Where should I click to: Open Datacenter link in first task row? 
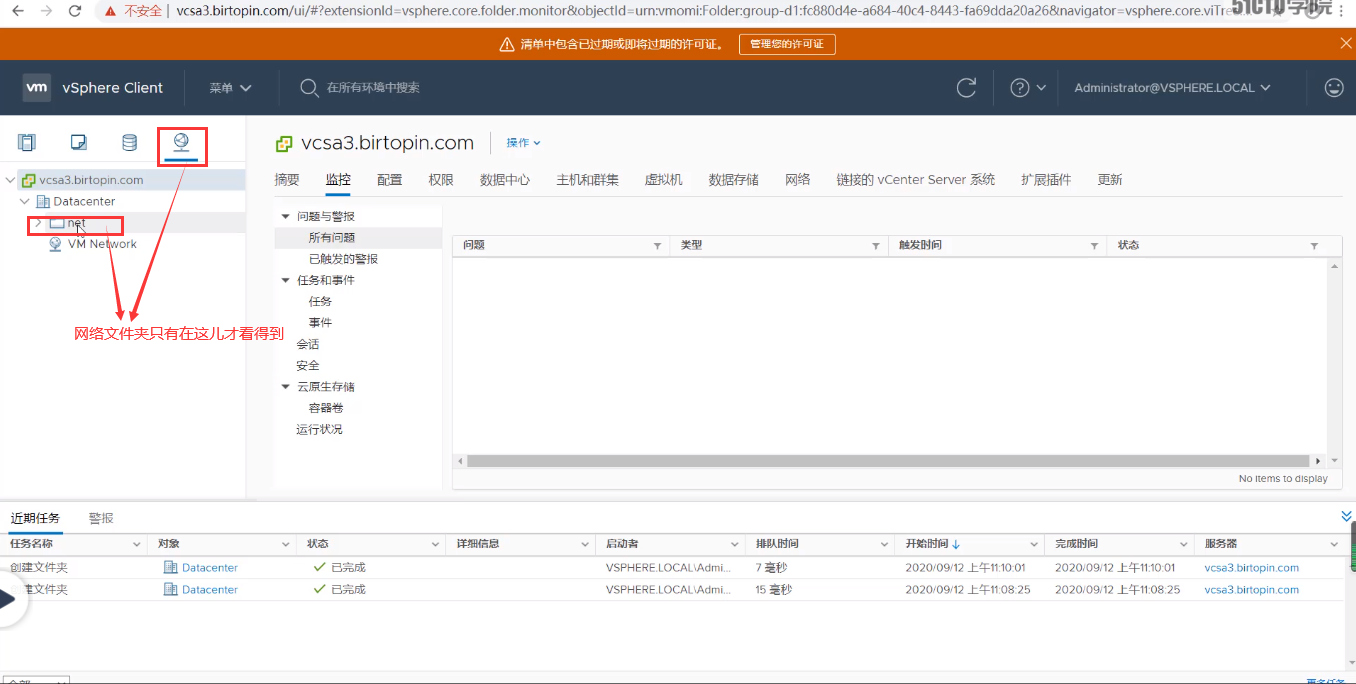pyautogui.click(x=210, y=567)
